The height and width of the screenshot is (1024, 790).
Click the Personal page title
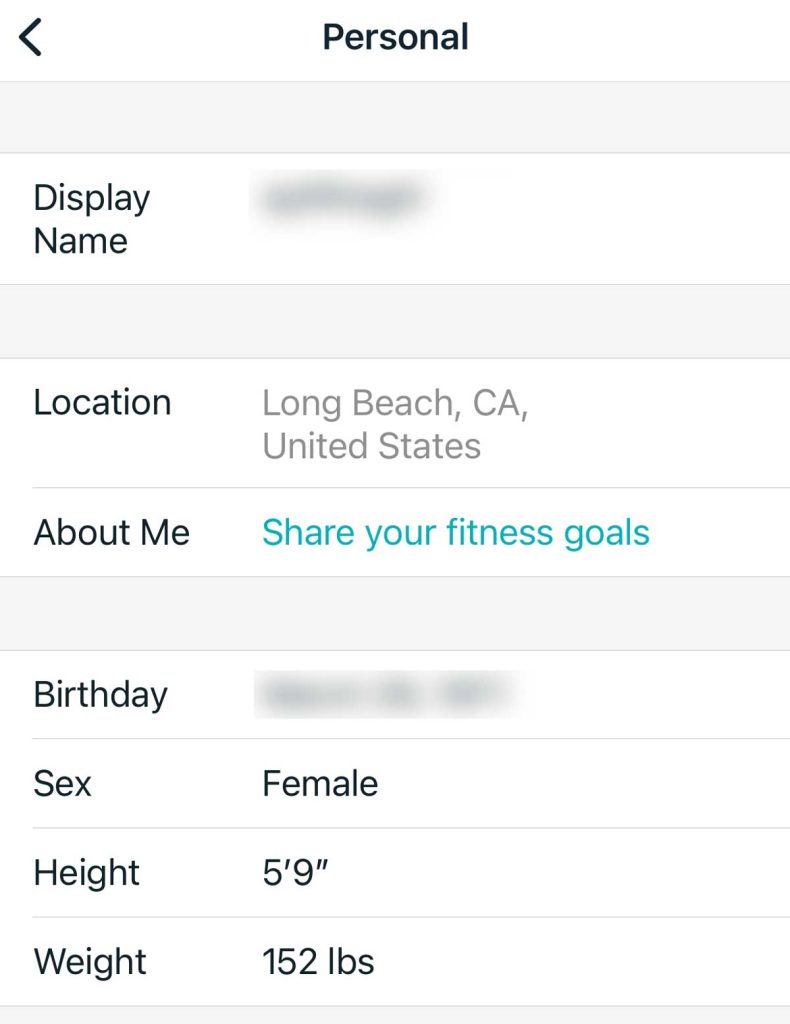click(395, 38)
